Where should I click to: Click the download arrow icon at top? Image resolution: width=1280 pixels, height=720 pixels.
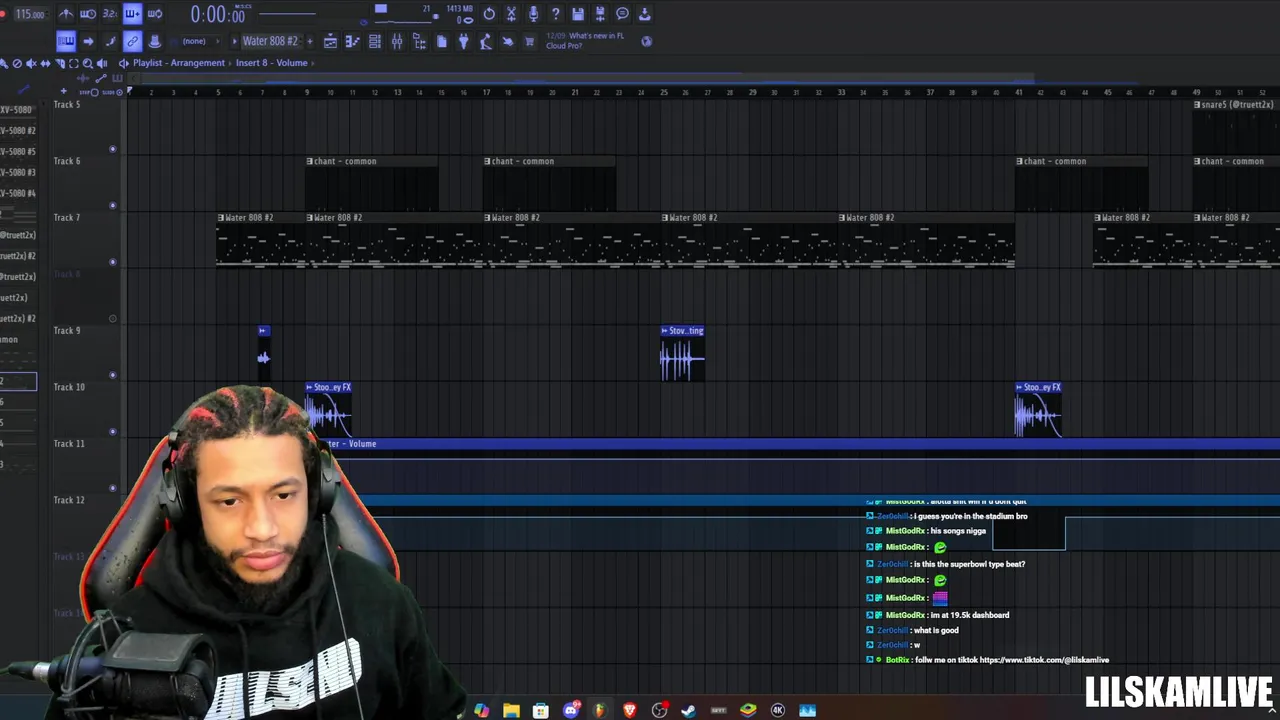[644, 14]
